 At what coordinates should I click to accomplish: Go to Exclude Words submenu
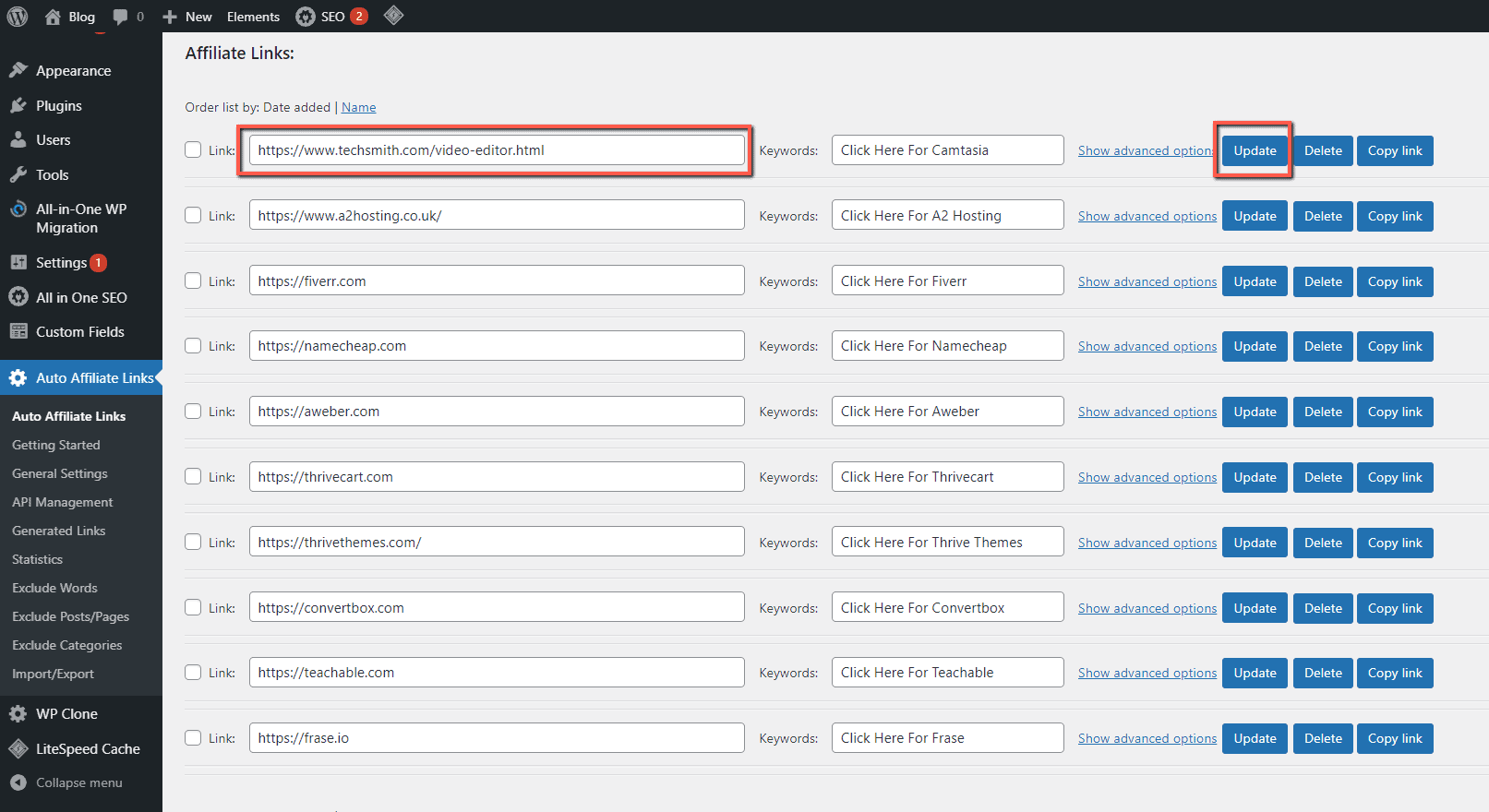pos(54,588)
